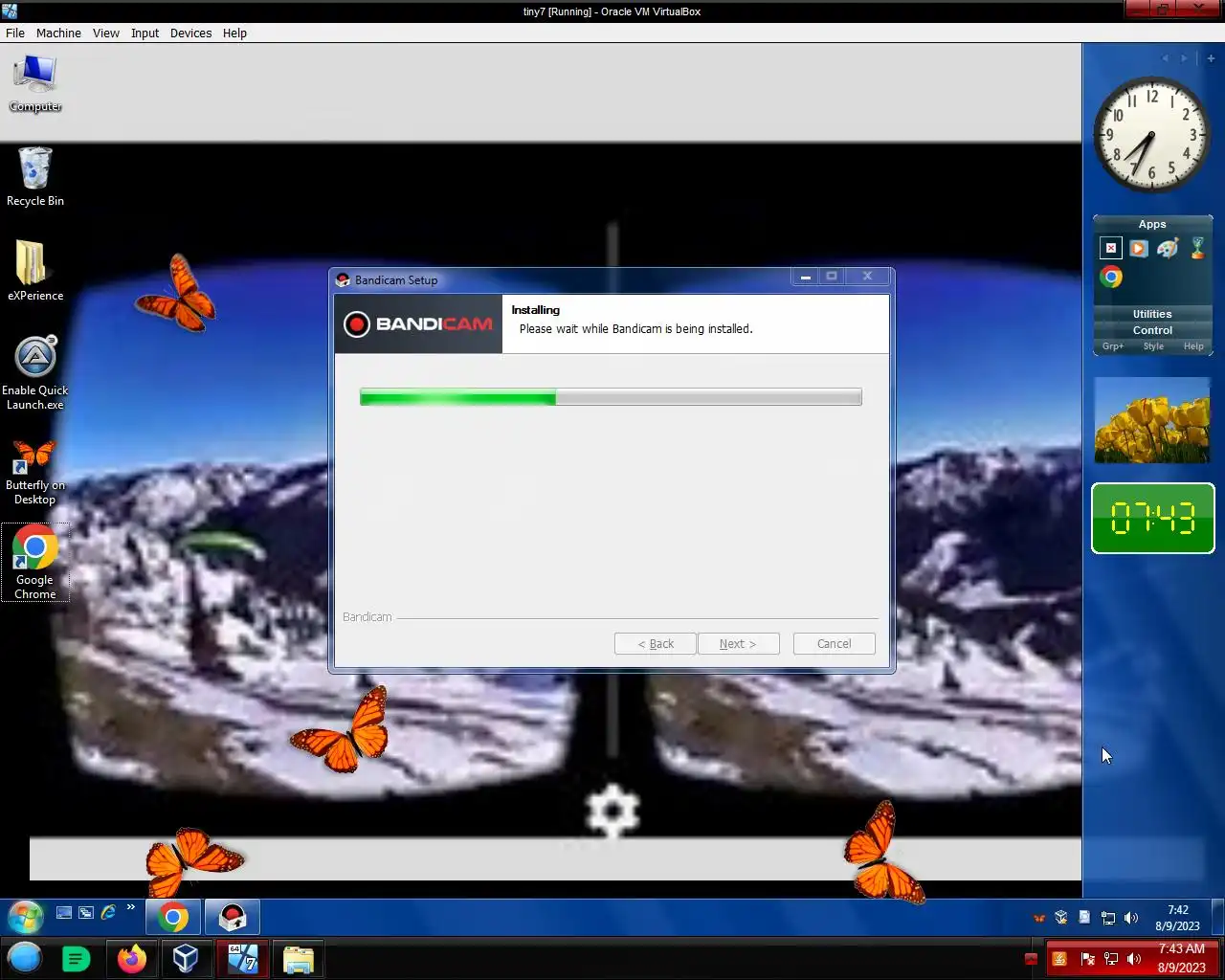The height and width of the screenshot is (980, 1225).
Task: Open File Explorer in the host taskbar
Action: (299, 958)
